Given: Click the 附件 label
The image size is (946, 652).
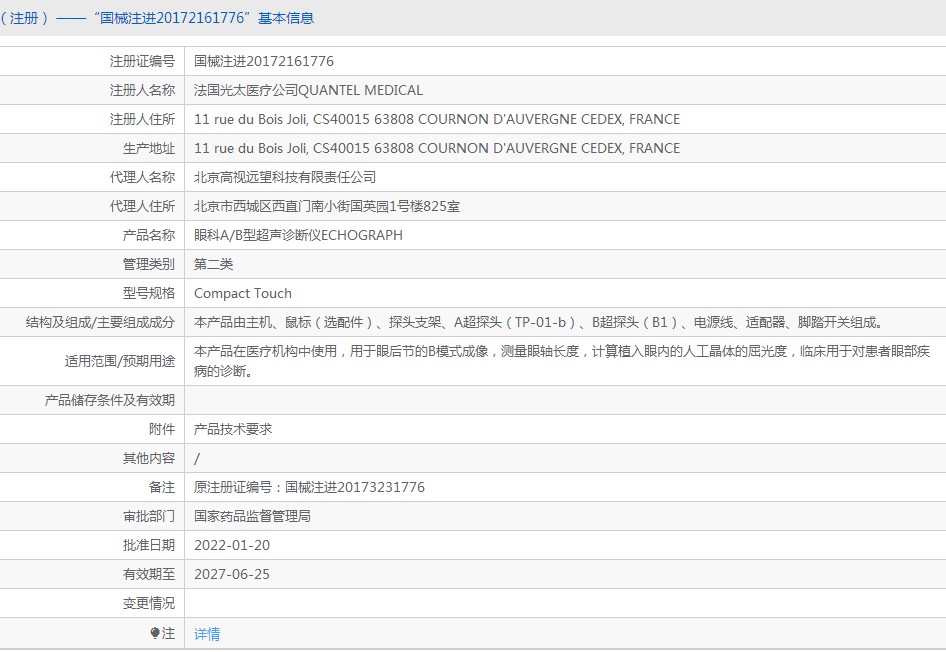Looking at the screenshot, I should (162, 429).
